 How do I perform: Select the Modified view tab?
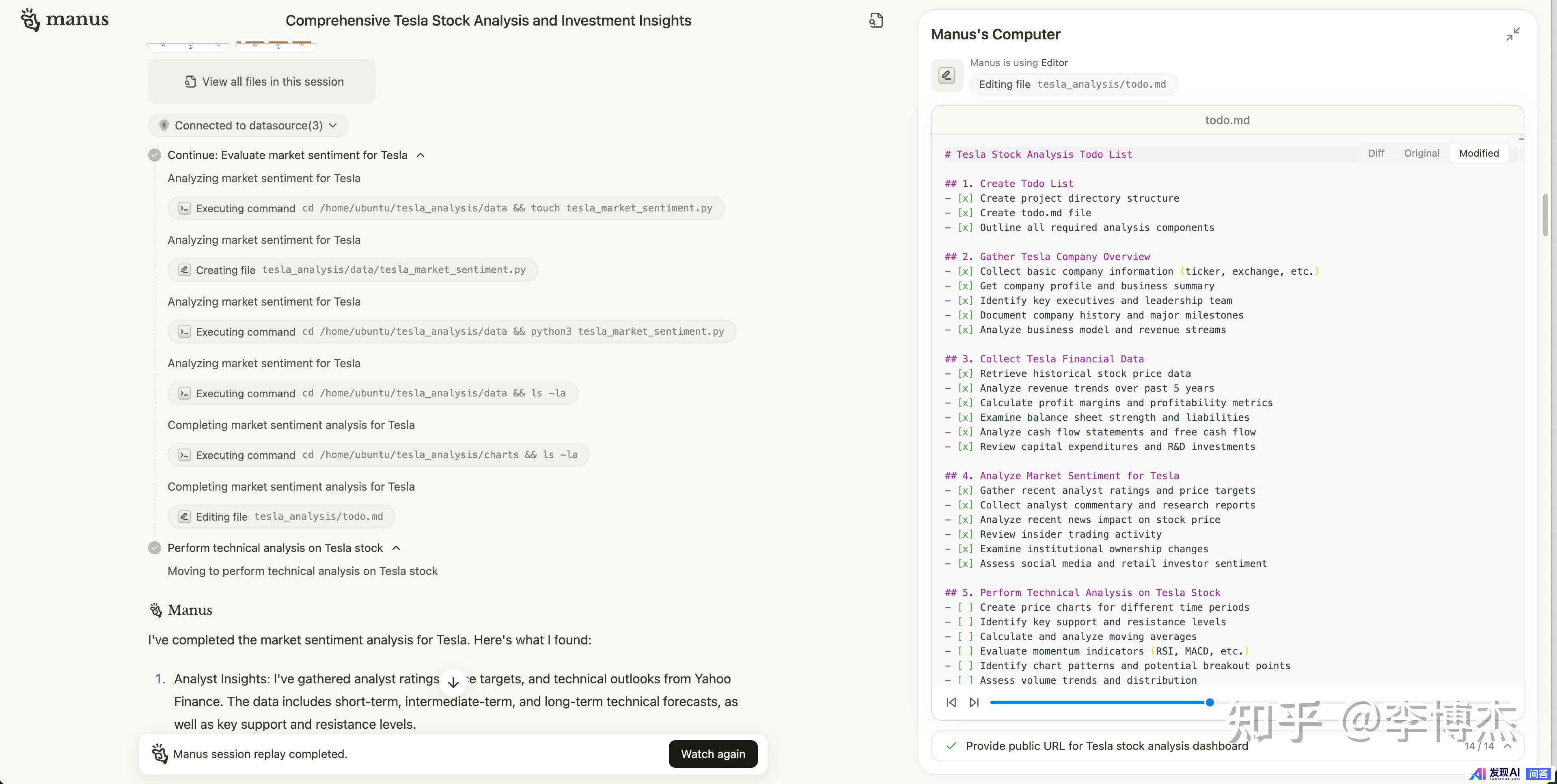point(1478,153)
